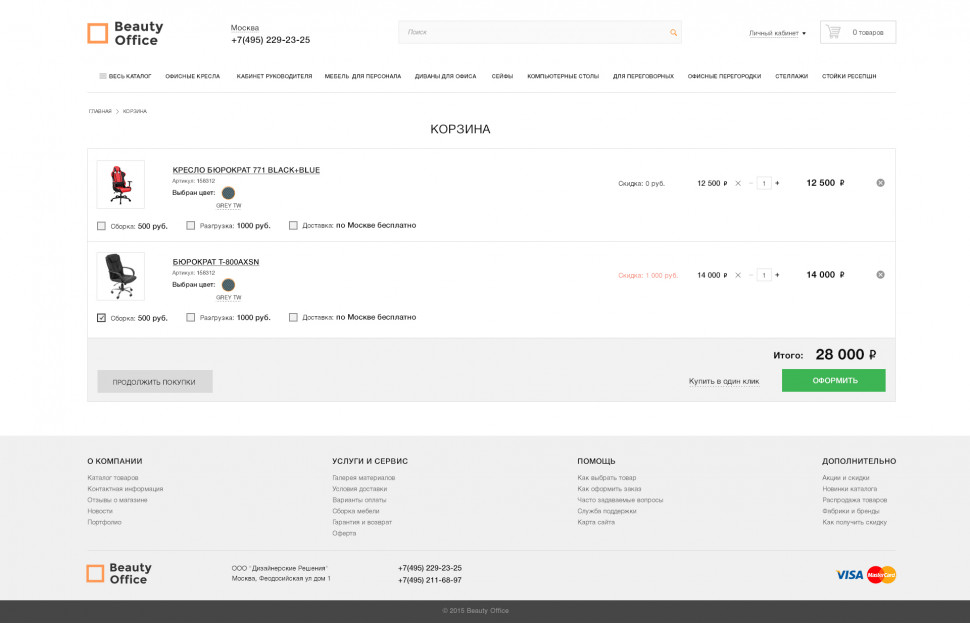970x624 pixels.
Task: Click the MasterCard logo in the footer
Action: (x=882, y=575)
